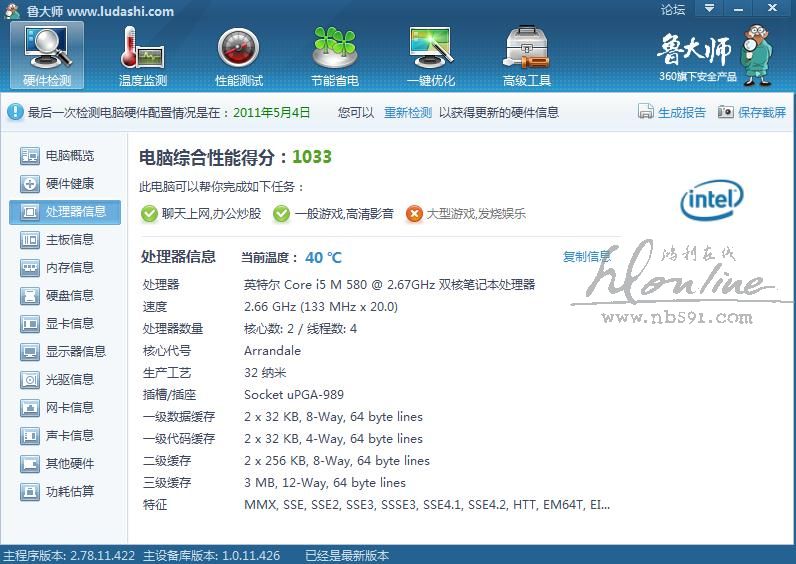Select 处理器信息 in the sidebar
Screen dimensions: 796x564
64,212
